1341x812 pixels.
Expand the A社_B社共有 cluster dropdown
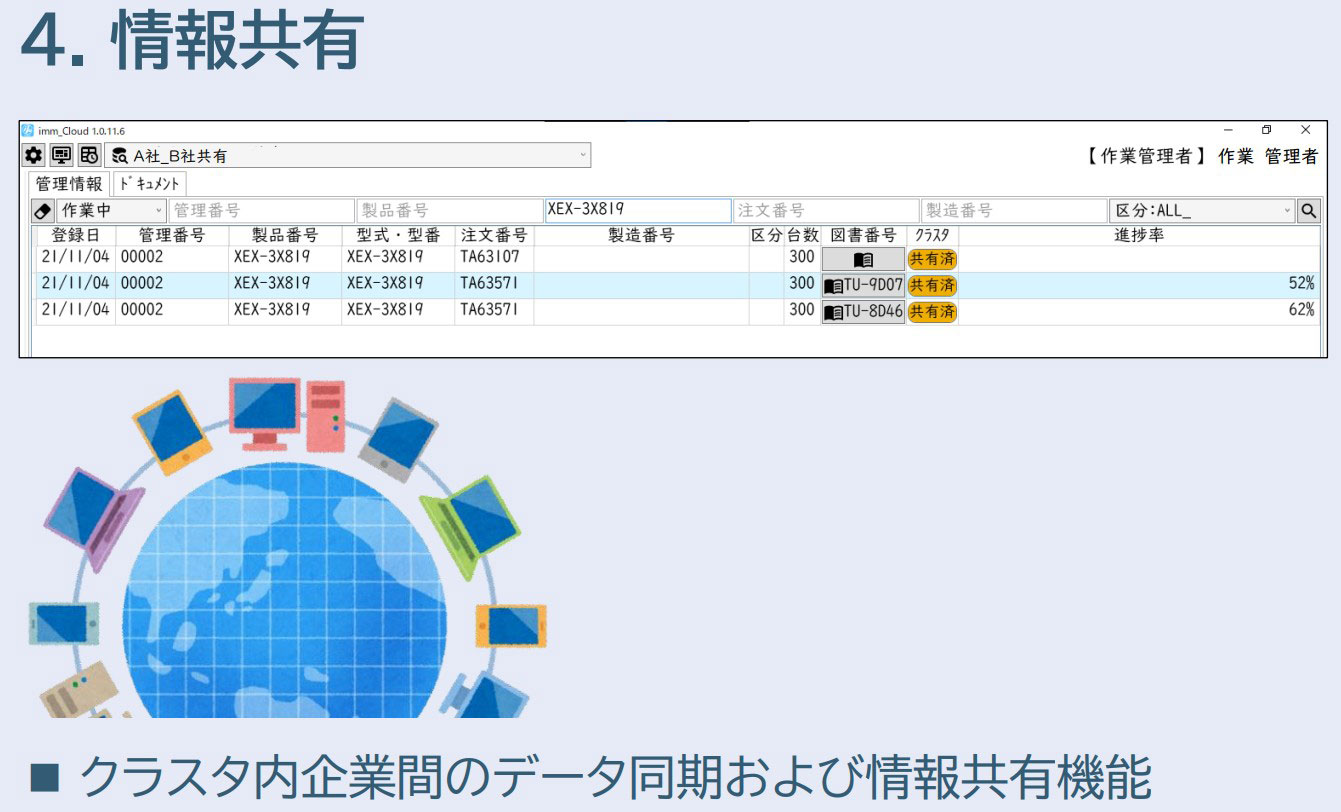pos(582,155)
